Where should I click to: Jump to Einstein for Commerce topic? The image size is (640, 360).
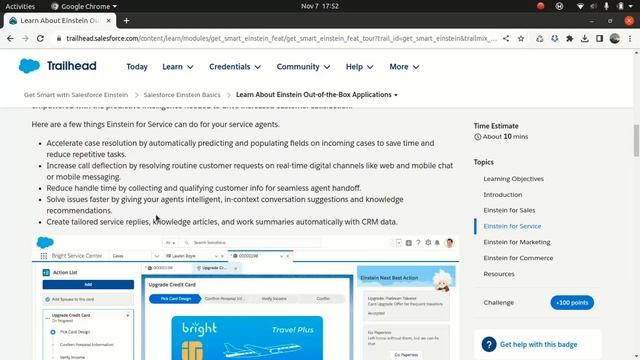[518, 258]
